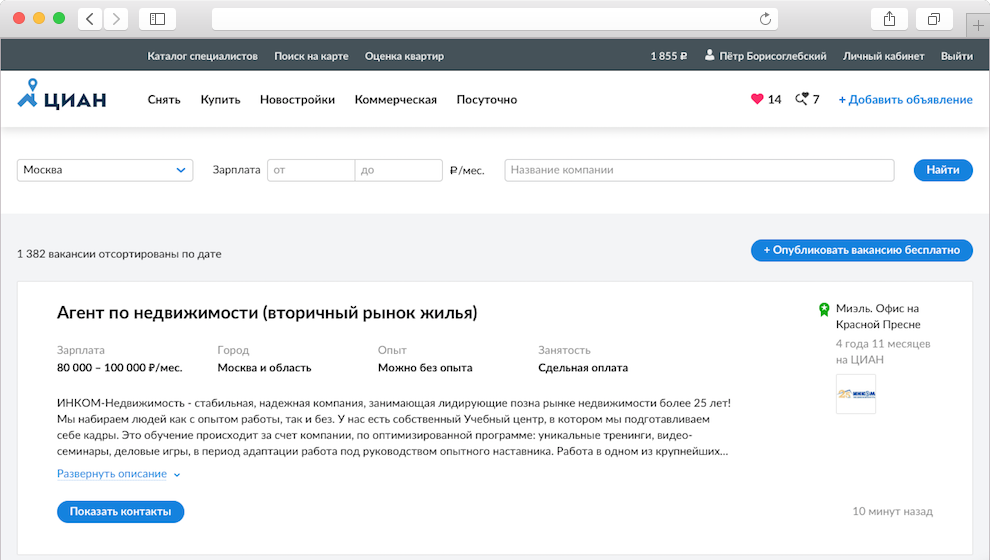Image resolution: width=990 pixels, height=560 pixels.
Task: Click 'Москва и область' city value
Action: click(x=264, y=367)
